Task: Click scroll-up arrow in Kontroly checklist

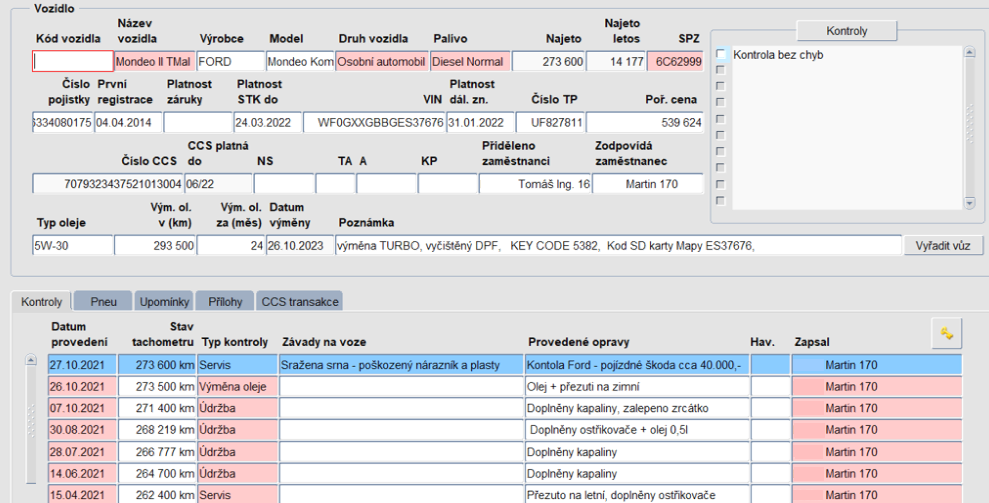Action: (968, 53)
